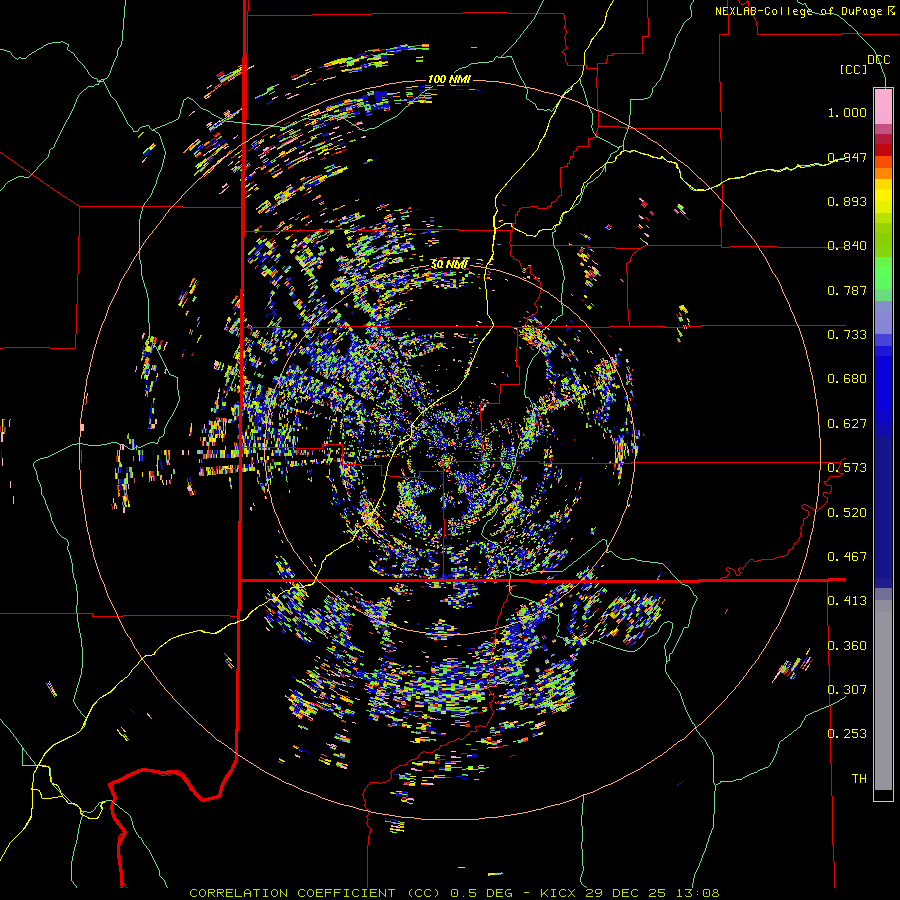
Task: Click the 0.840 legend value
Action: coord(847,246)
